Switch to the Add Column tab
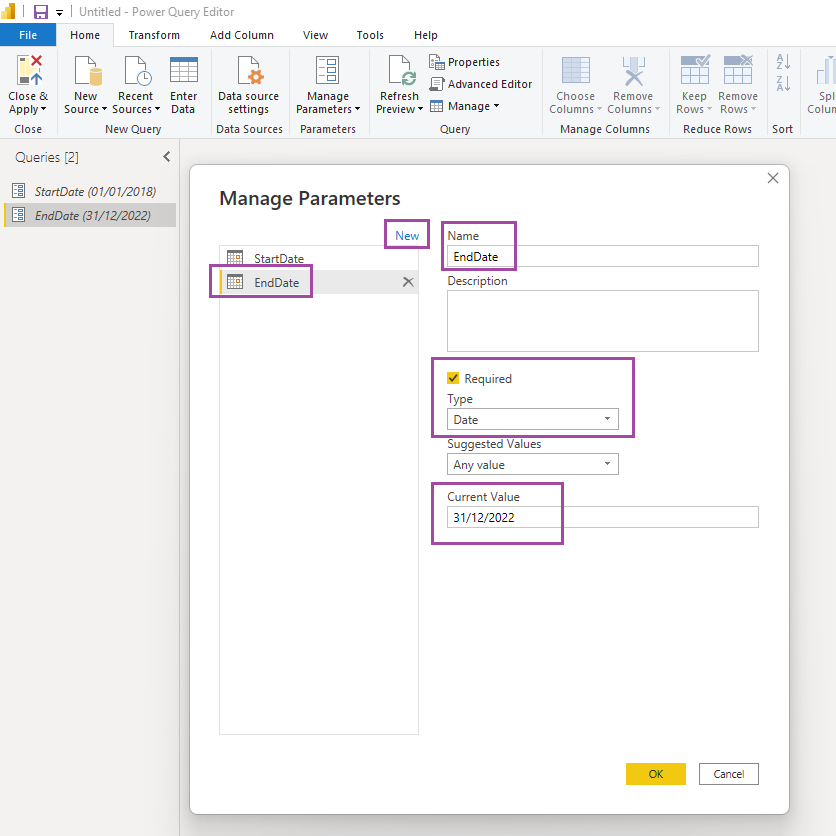Viewport: 836px width, 836px height. pyautogui.click(x=242, y=35)
